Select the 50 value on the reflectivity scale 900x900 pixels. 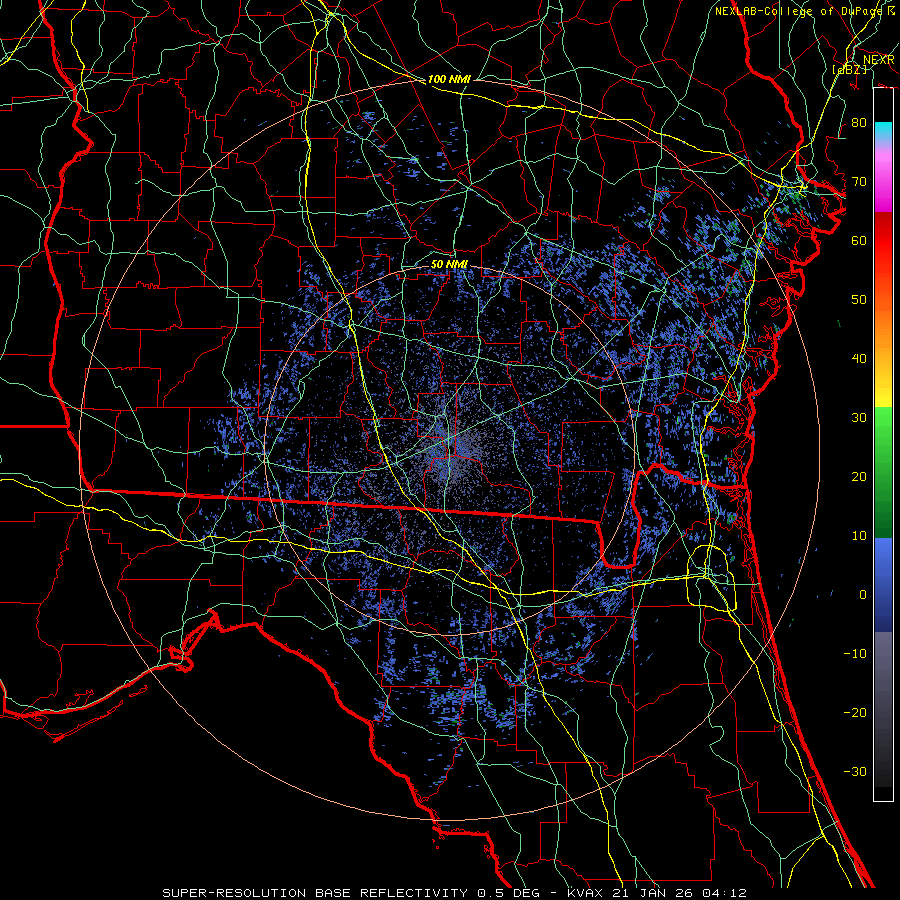coord(859,300)
